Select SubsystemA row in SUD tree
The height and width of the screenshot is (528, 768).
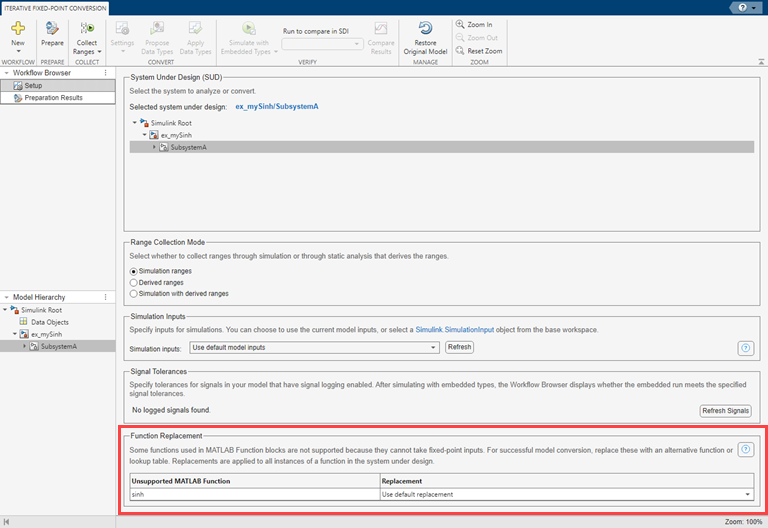[x=441, y=147]
